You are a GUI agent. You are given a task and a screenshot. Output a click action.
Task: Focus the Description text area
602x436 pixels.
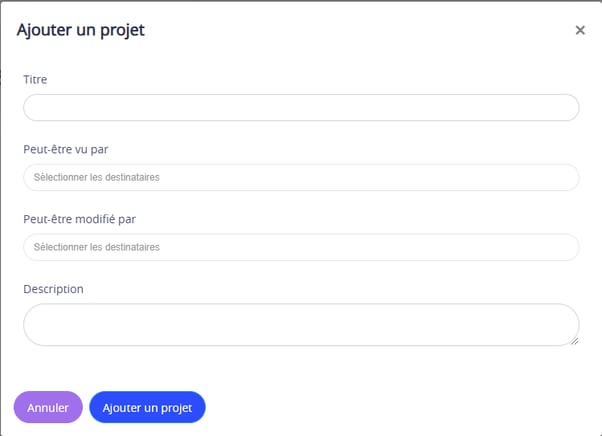[x=301, y=325]
